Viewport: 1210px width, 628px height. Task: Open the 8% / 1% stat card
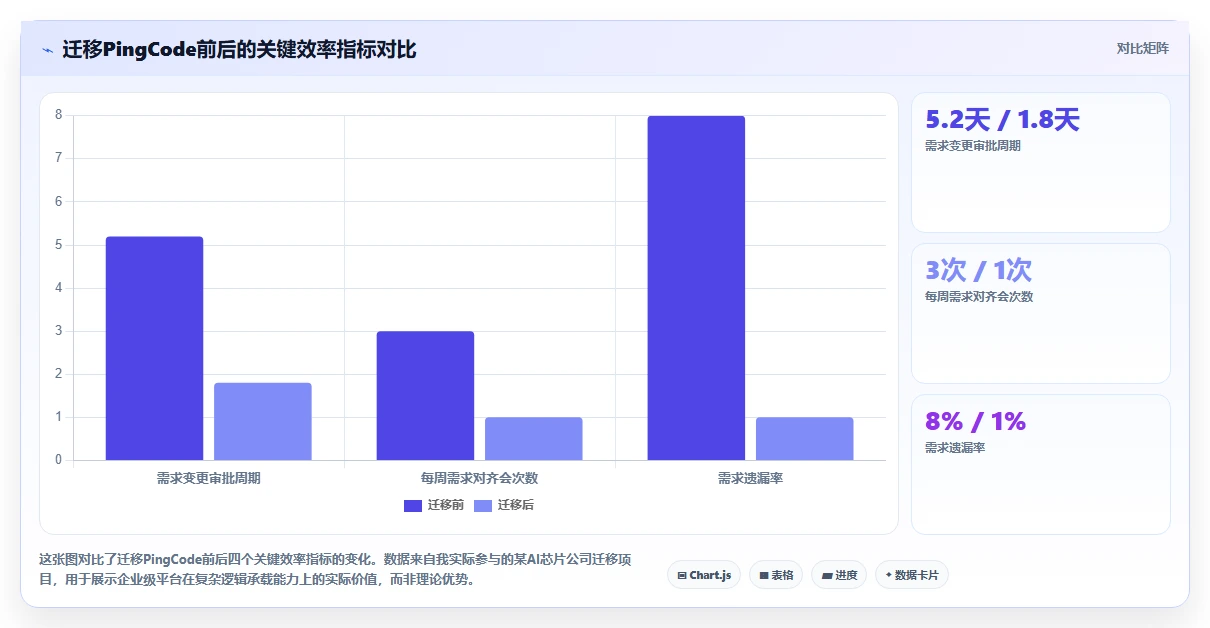point(1041,465)
